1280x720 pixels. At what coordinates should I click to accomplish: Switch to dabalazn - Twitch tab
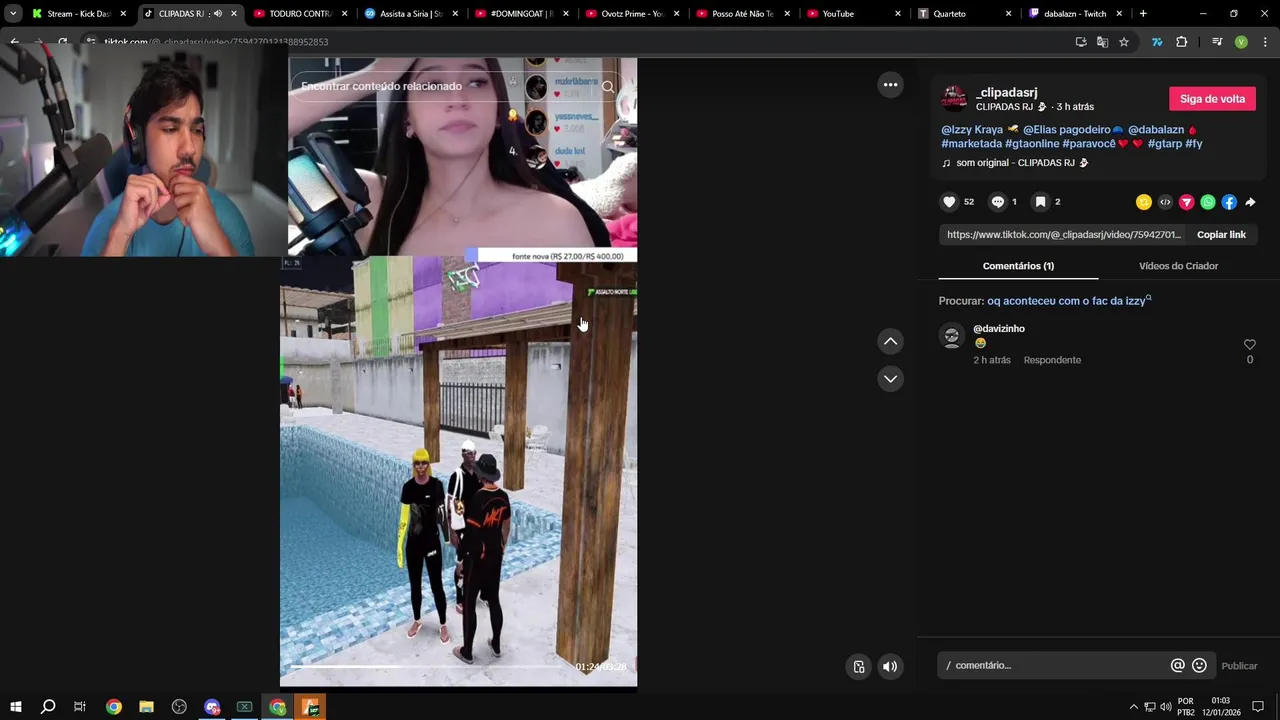click(x=1074, y=14)
